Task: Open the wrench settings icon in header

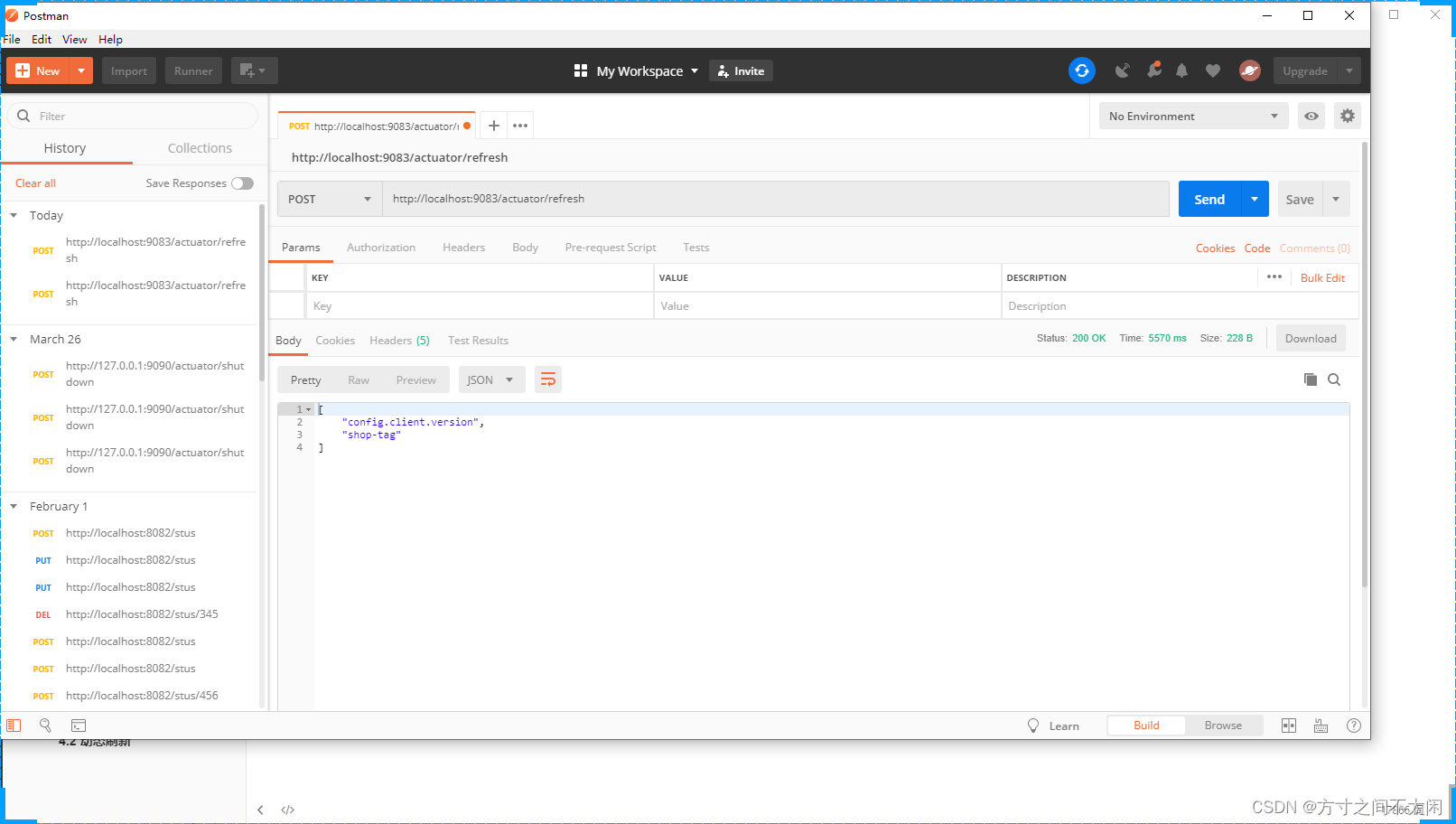Action: click(1153, 70)
